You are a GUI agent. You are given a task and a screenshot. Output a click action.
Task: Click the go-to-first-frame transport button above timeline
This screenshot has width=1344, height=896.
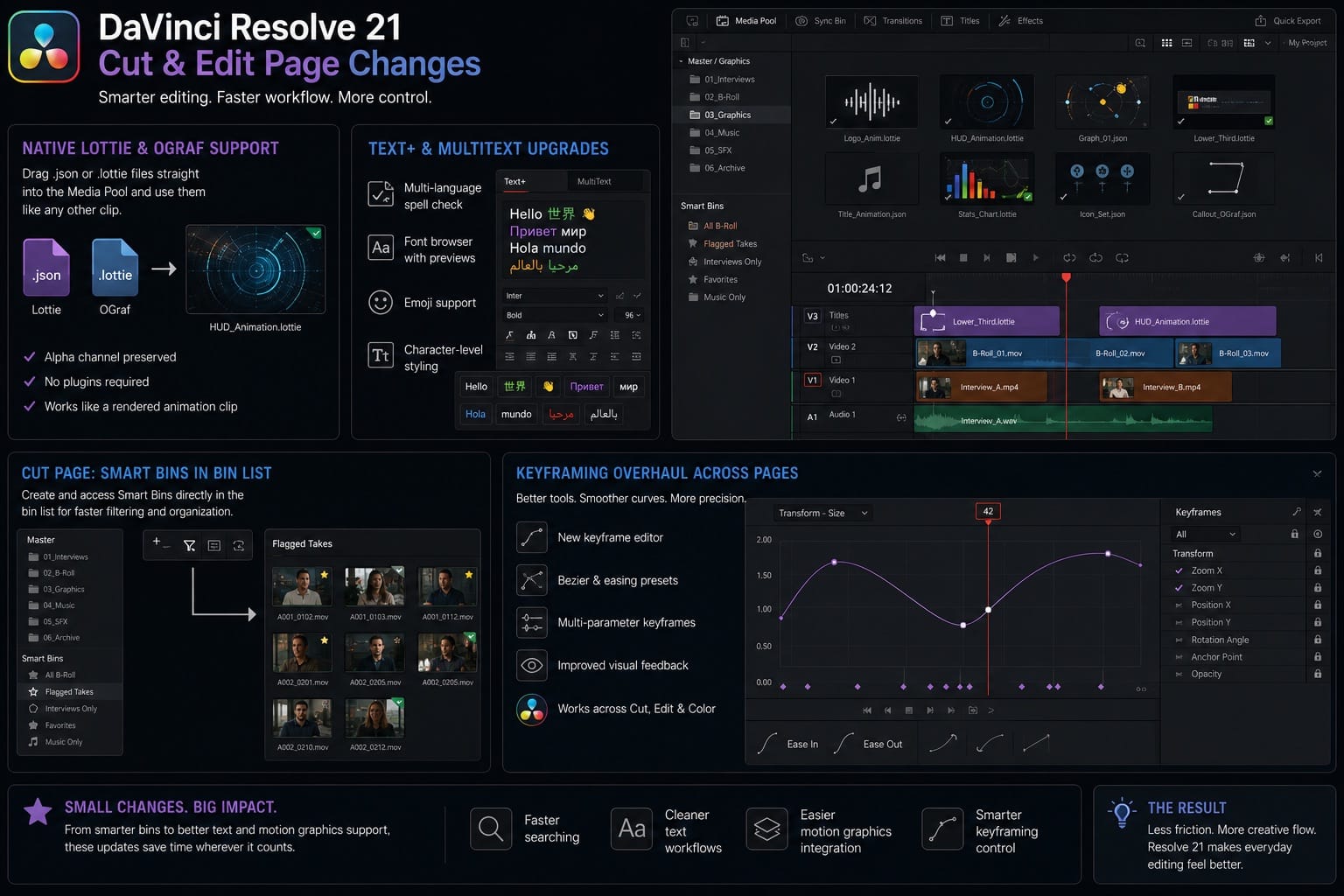pyautogui.click(x=940, y=258)
